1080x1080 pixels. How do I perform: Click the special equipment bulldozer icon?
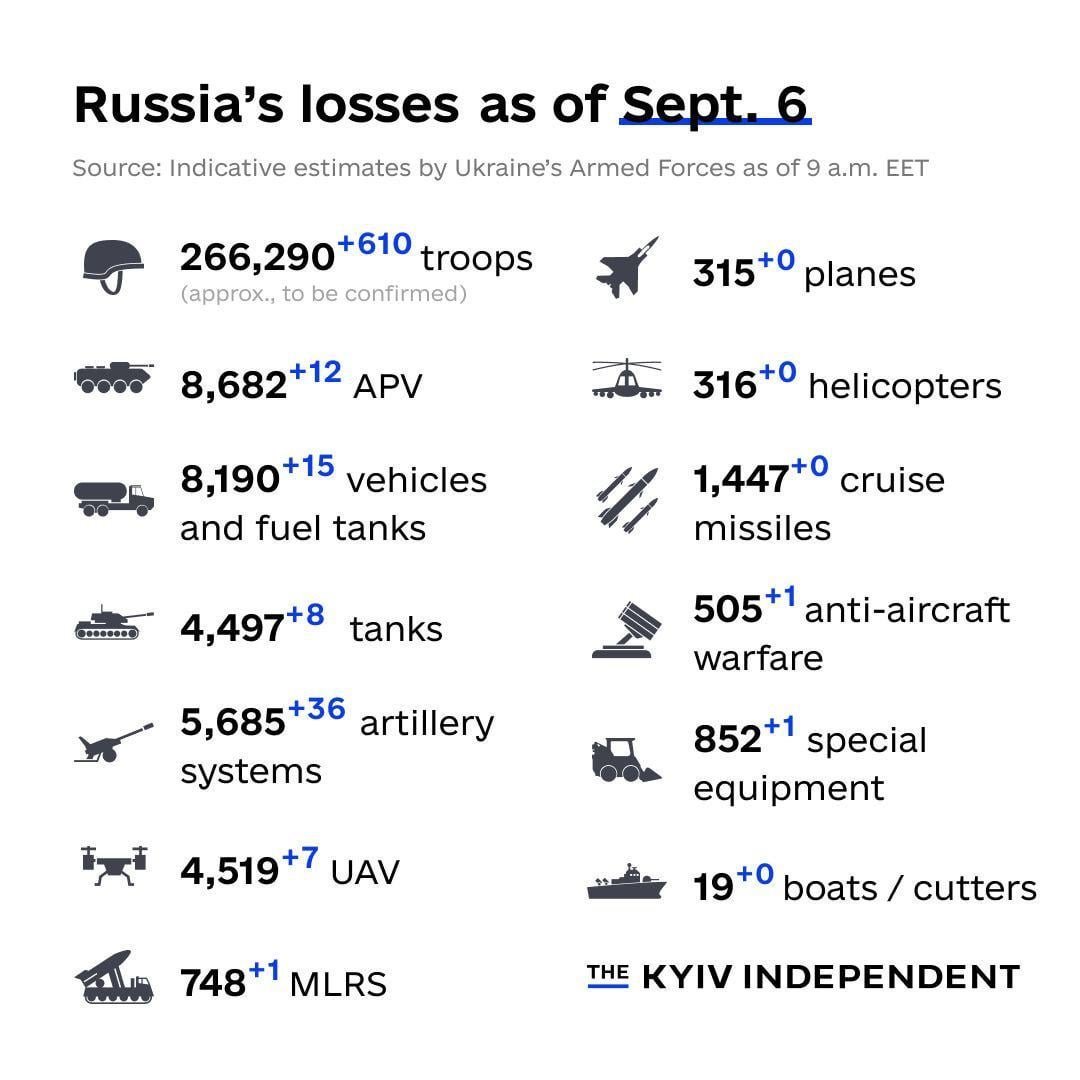[x=626, y=760]
